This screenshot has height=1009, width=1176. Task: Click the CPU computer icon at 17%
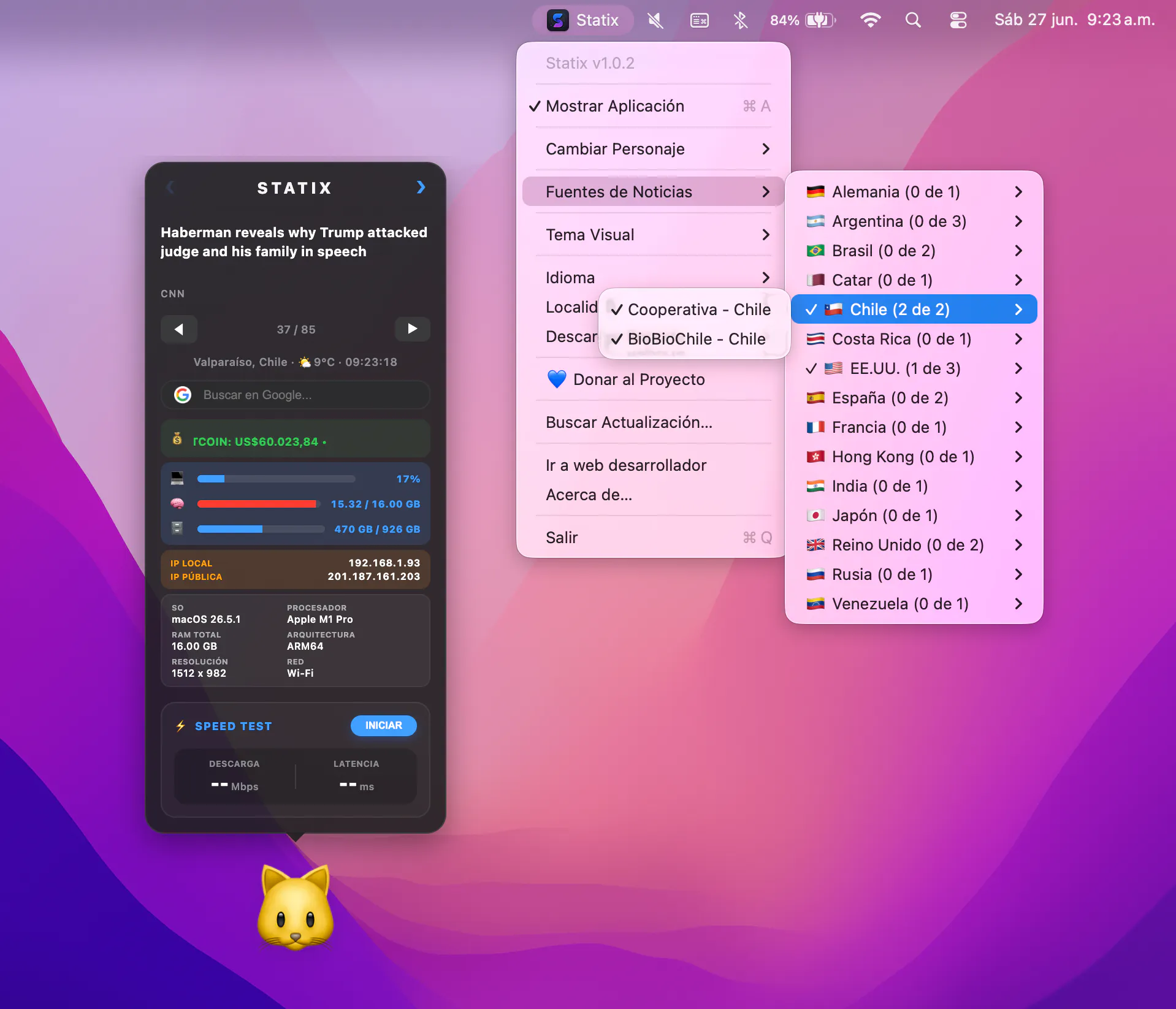point(177,478)
